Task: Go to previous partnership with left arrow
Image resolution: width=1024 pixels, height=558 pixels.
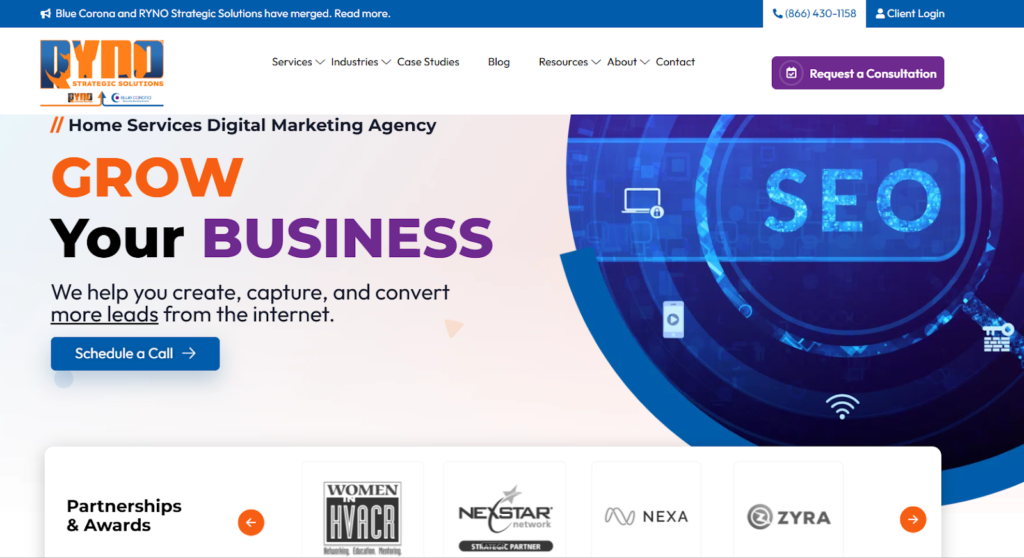Action: point(251,522)
